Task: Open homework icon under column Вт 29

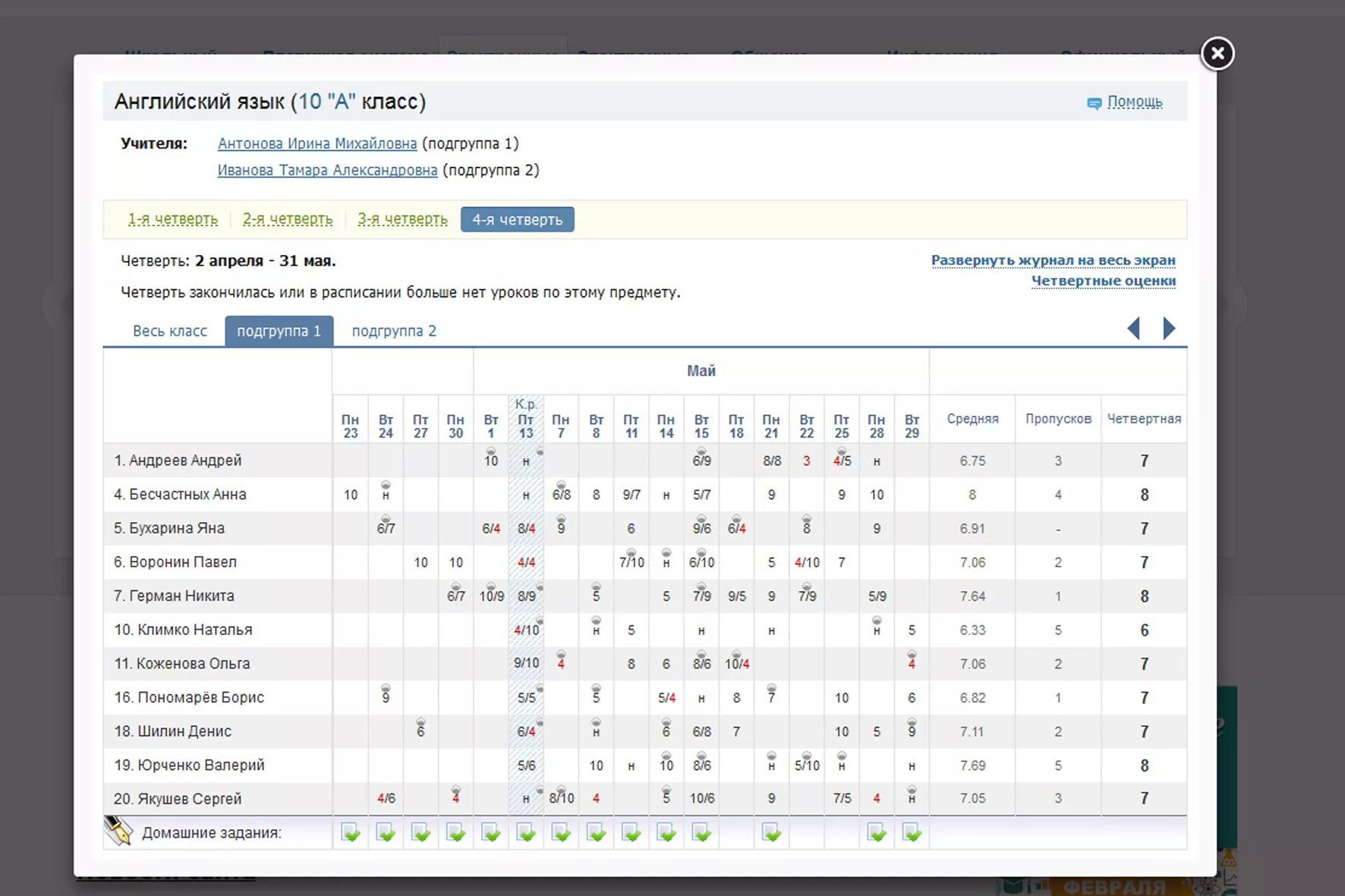Action: tap(912, 832)
